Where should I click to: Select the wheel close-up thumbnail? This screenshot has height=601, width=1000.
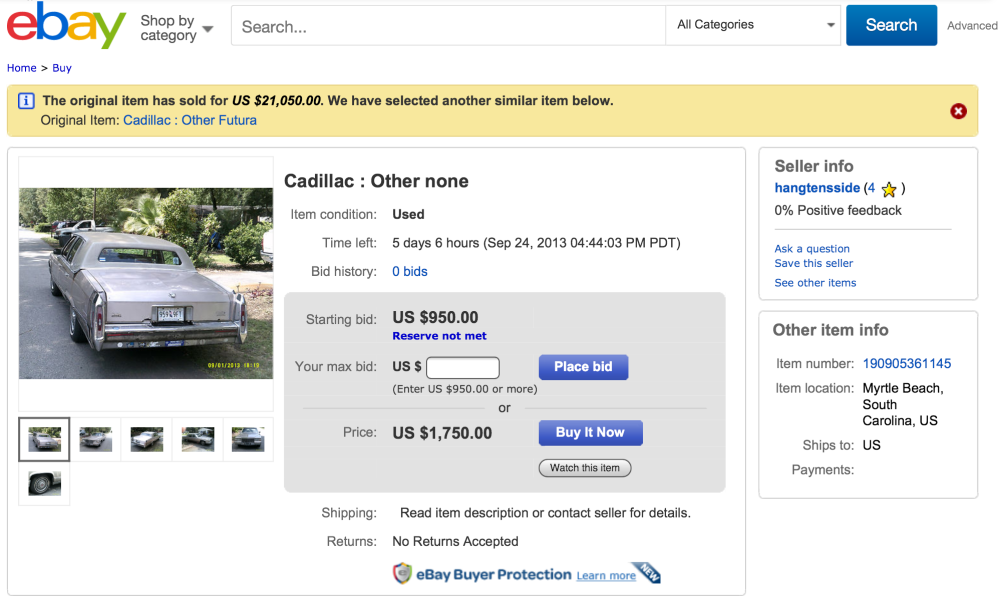[44, 484]
